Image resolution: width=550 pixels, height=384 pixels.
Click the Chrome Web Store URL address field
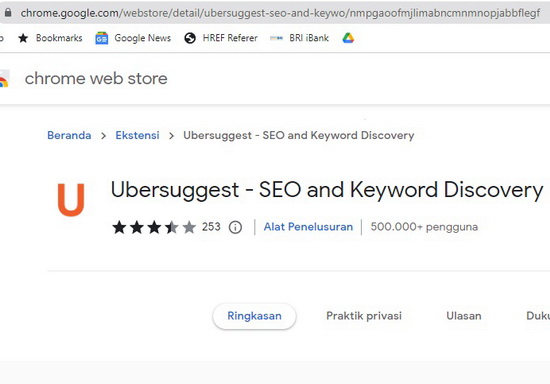click(280, 13)
